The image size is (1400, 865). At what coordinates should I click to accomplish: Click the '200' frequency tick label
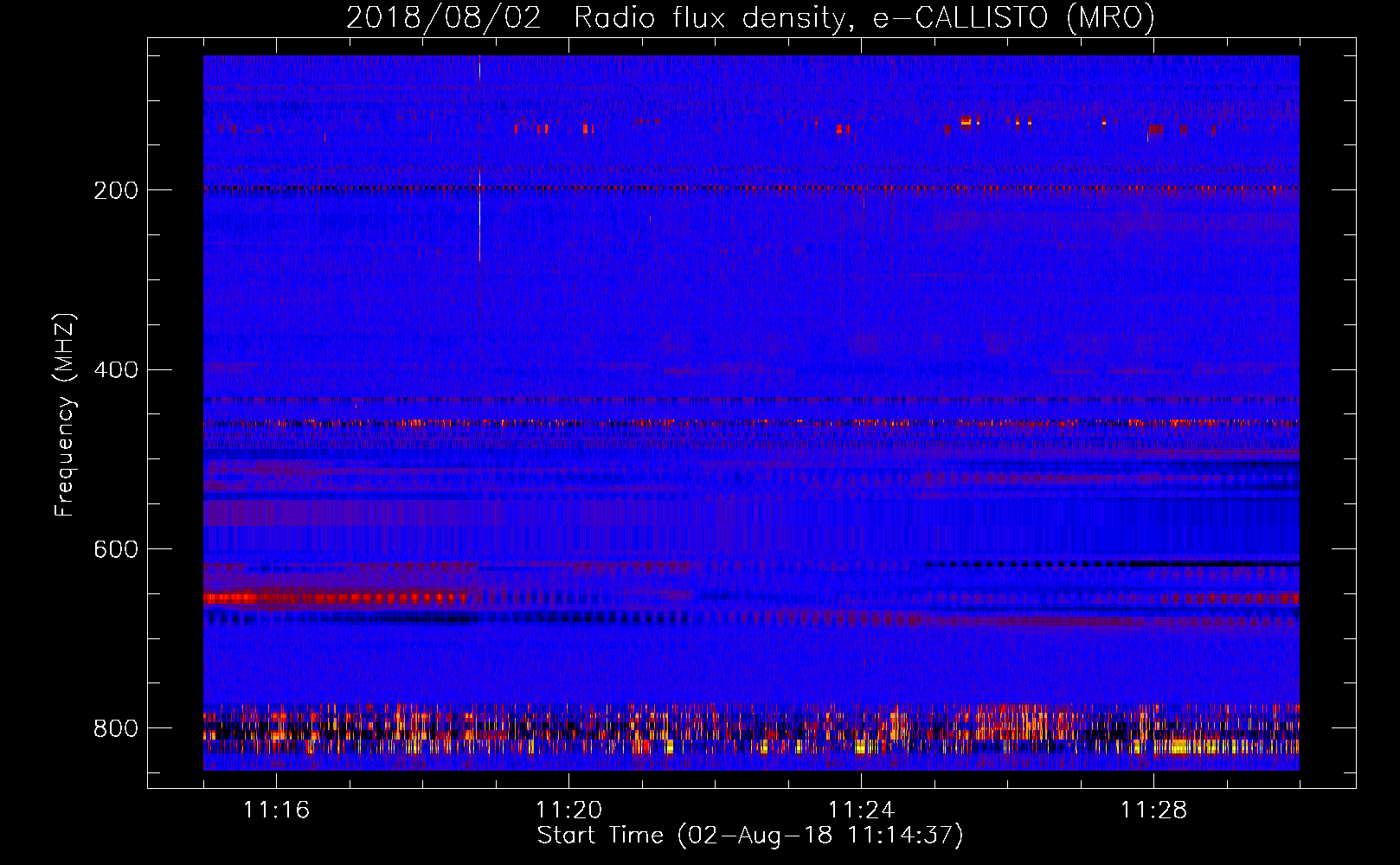click(116, 190)
